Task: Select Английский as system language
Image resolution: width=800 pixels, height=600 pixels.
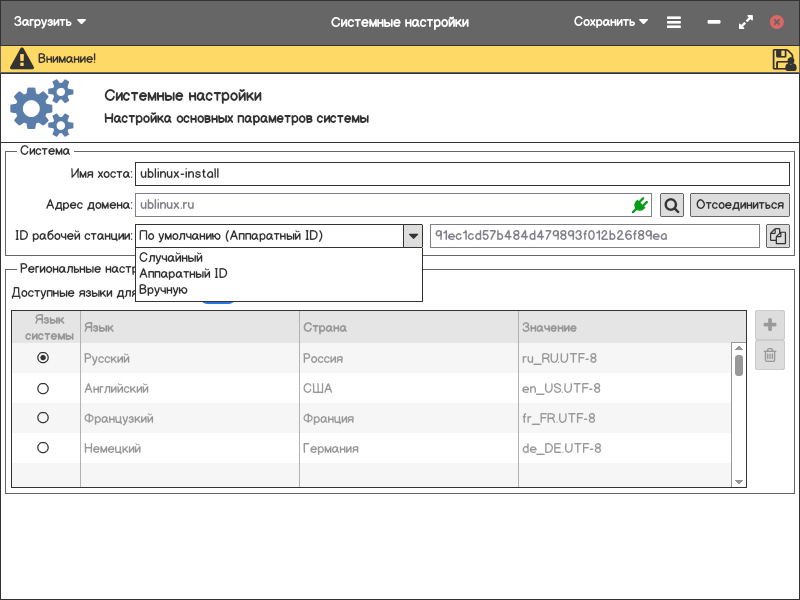Action: [43, 388]
